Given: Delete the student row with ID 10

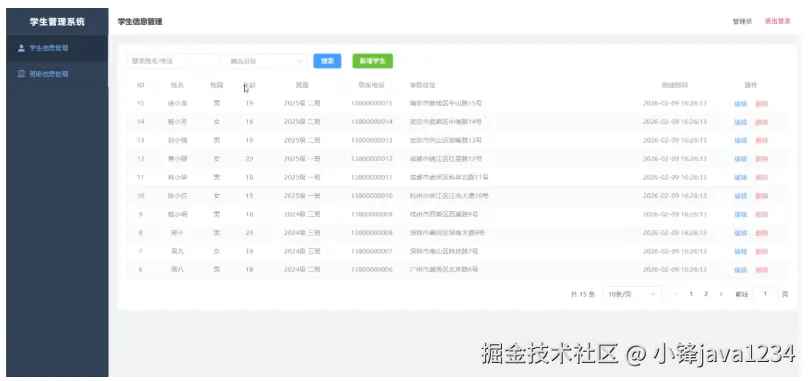Looking at the screenshot, I should pyautogui.click(x=762, y=196).
